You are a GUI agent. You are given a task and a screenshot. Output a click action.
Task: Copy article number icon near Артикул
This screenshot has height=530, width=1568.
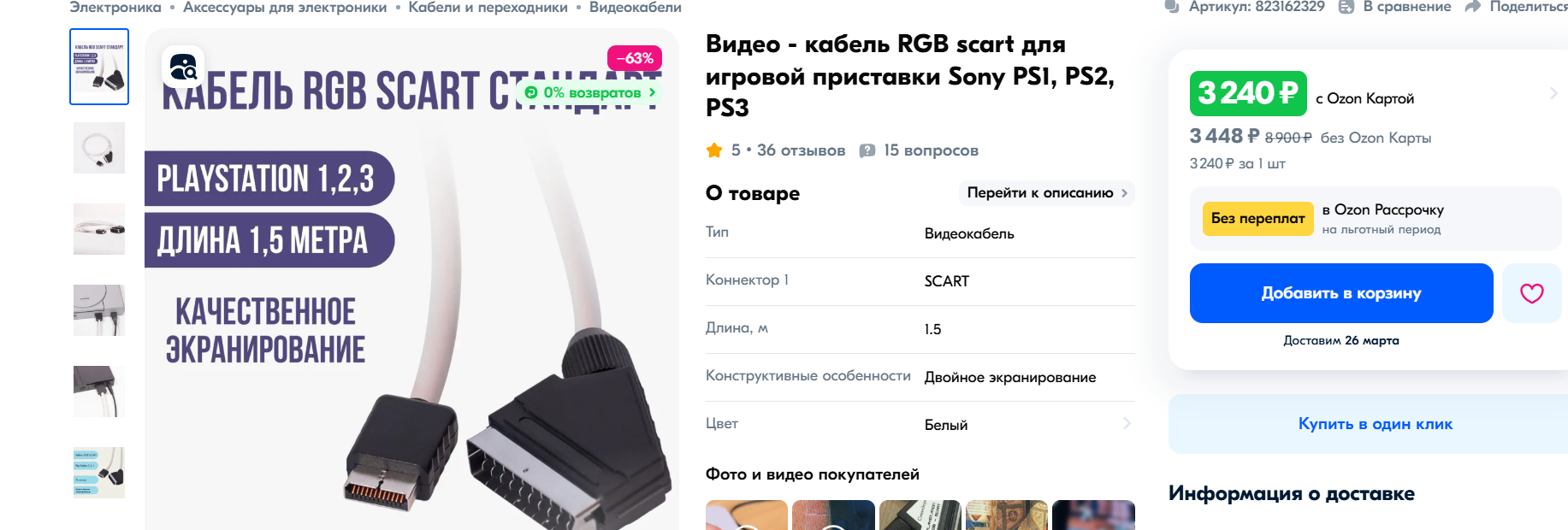tap(1172, 7)
